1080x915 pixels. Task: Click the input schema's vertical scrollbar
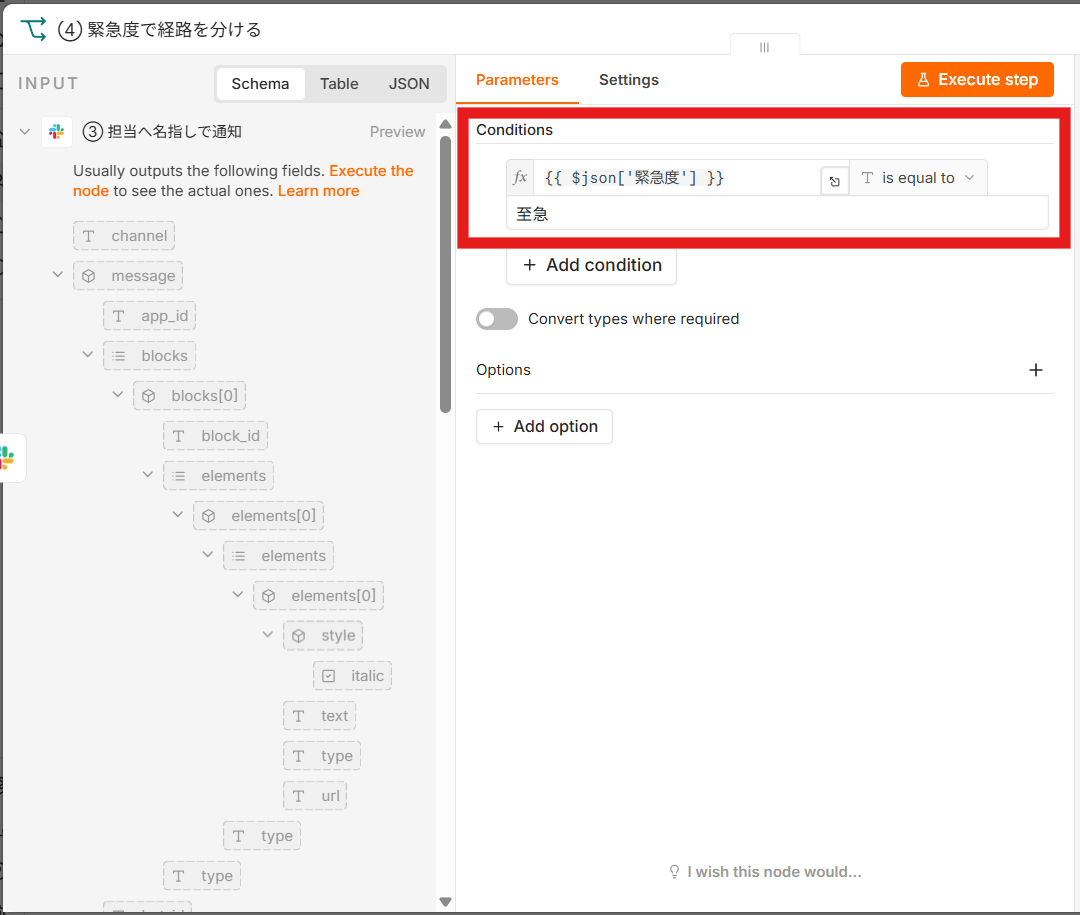pos(445,274)
